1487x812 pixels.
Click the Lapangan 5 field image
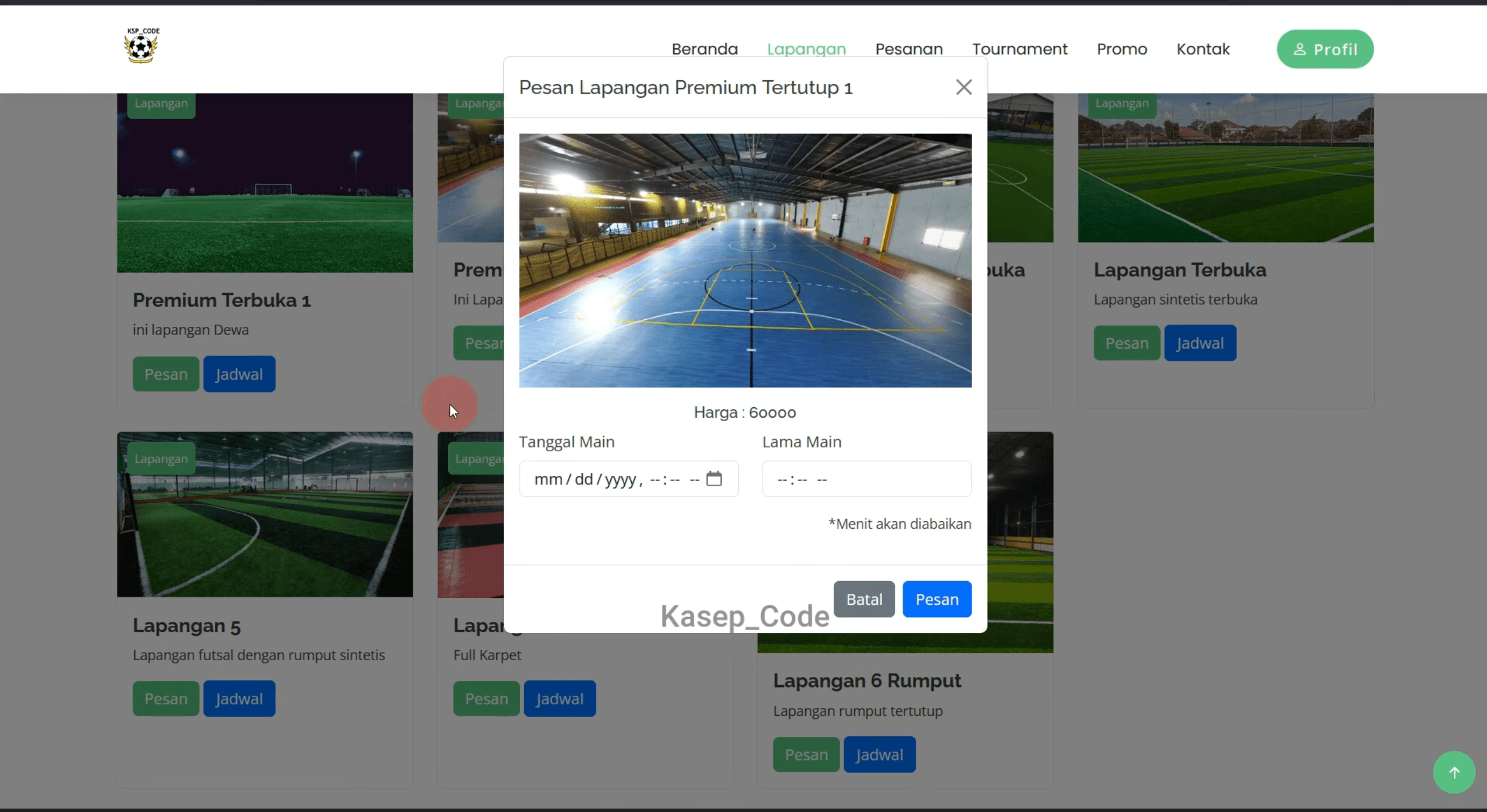tap(265, 514)
